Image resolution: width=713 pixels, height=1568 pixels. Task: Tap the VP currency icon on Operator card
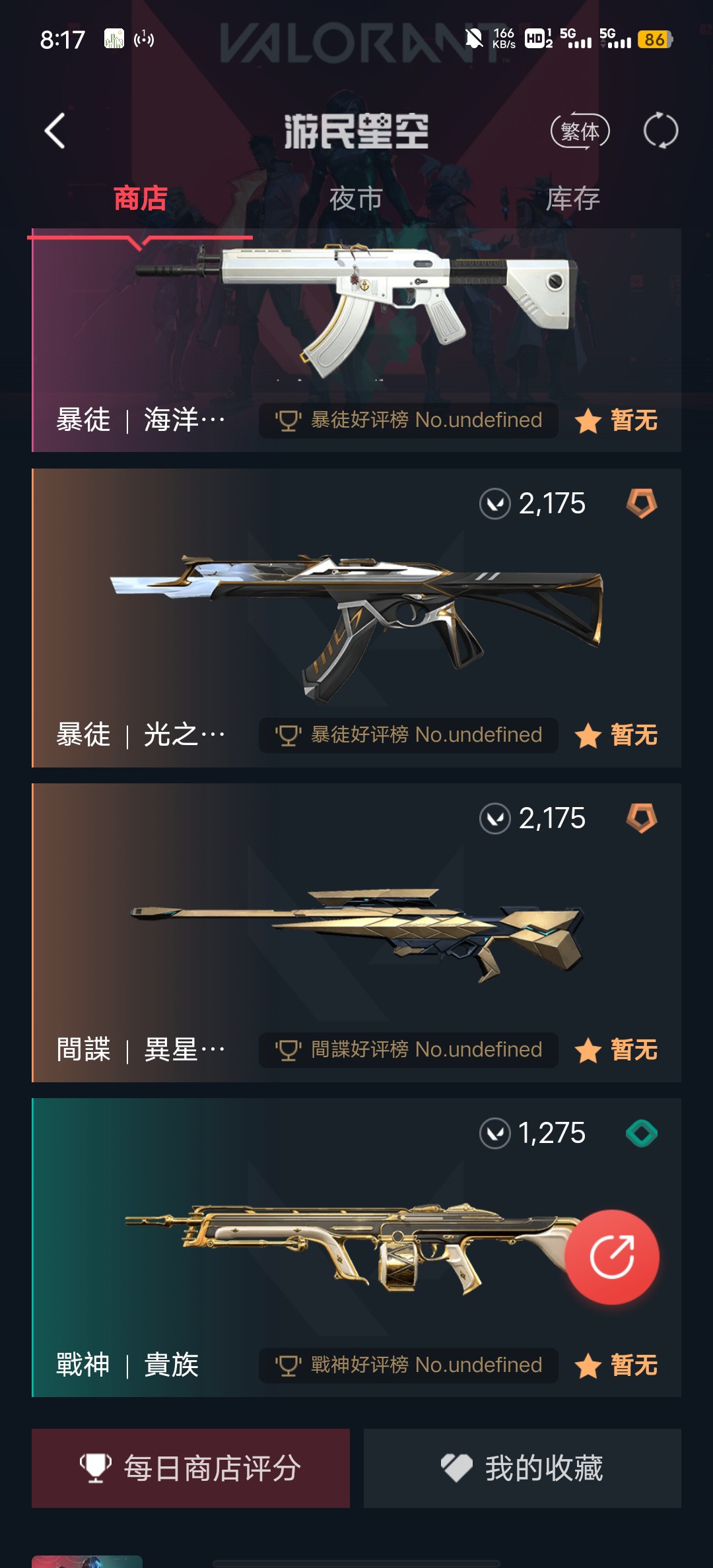tap(495, 819)
